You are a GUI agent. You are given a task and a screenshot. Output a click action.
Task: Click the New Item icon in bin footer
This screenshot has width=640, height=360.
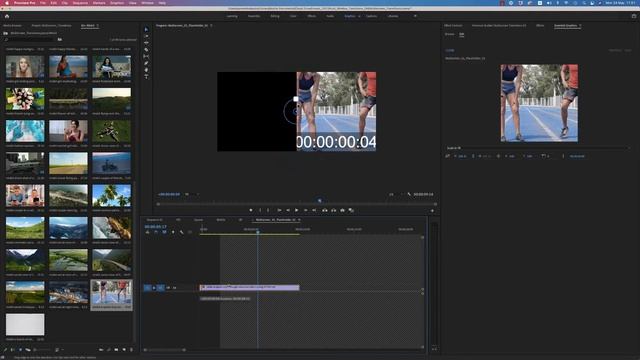(124, 350)
